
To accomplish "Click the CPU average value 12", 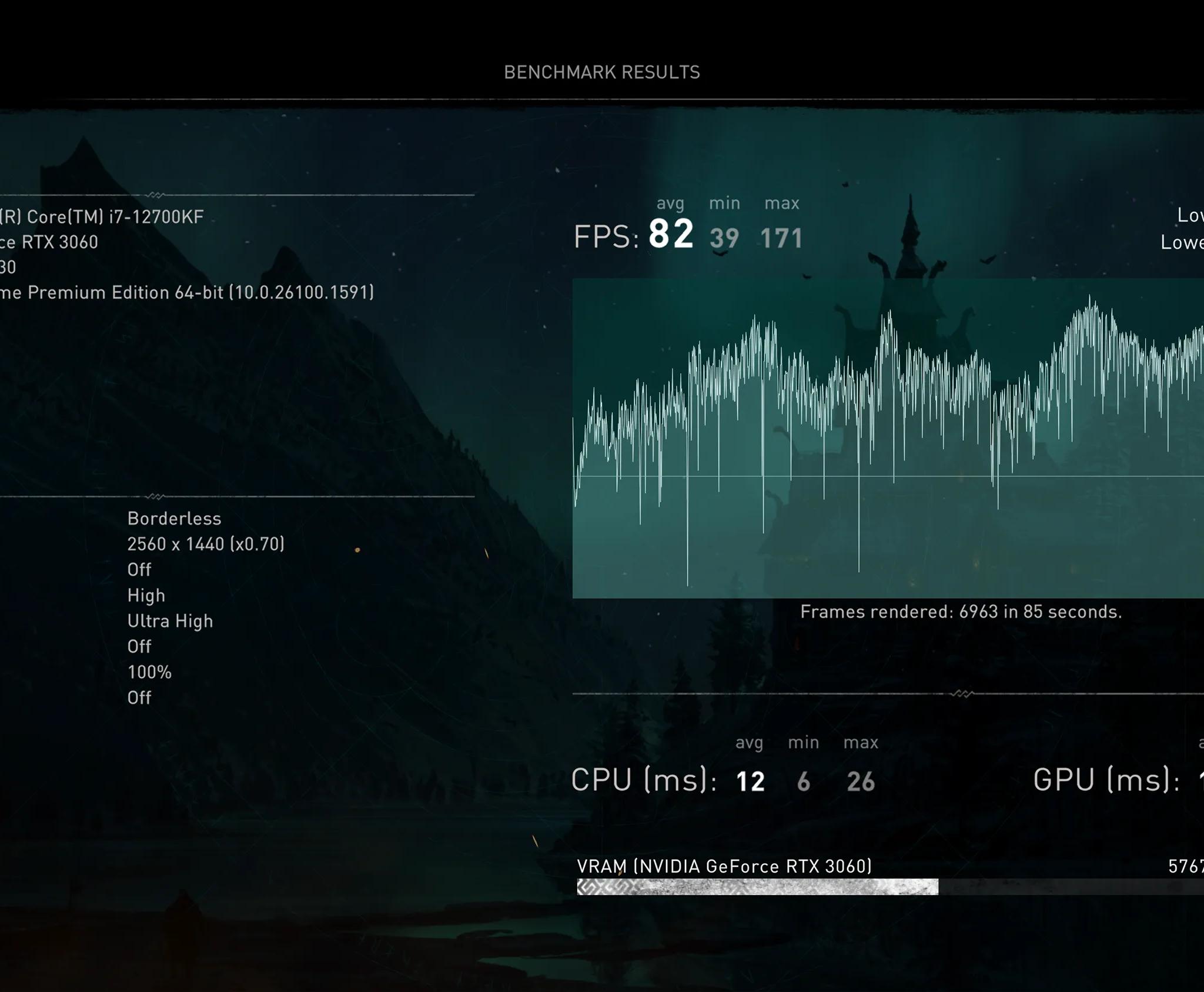I will pyautogui.click(x=750, y=781).
